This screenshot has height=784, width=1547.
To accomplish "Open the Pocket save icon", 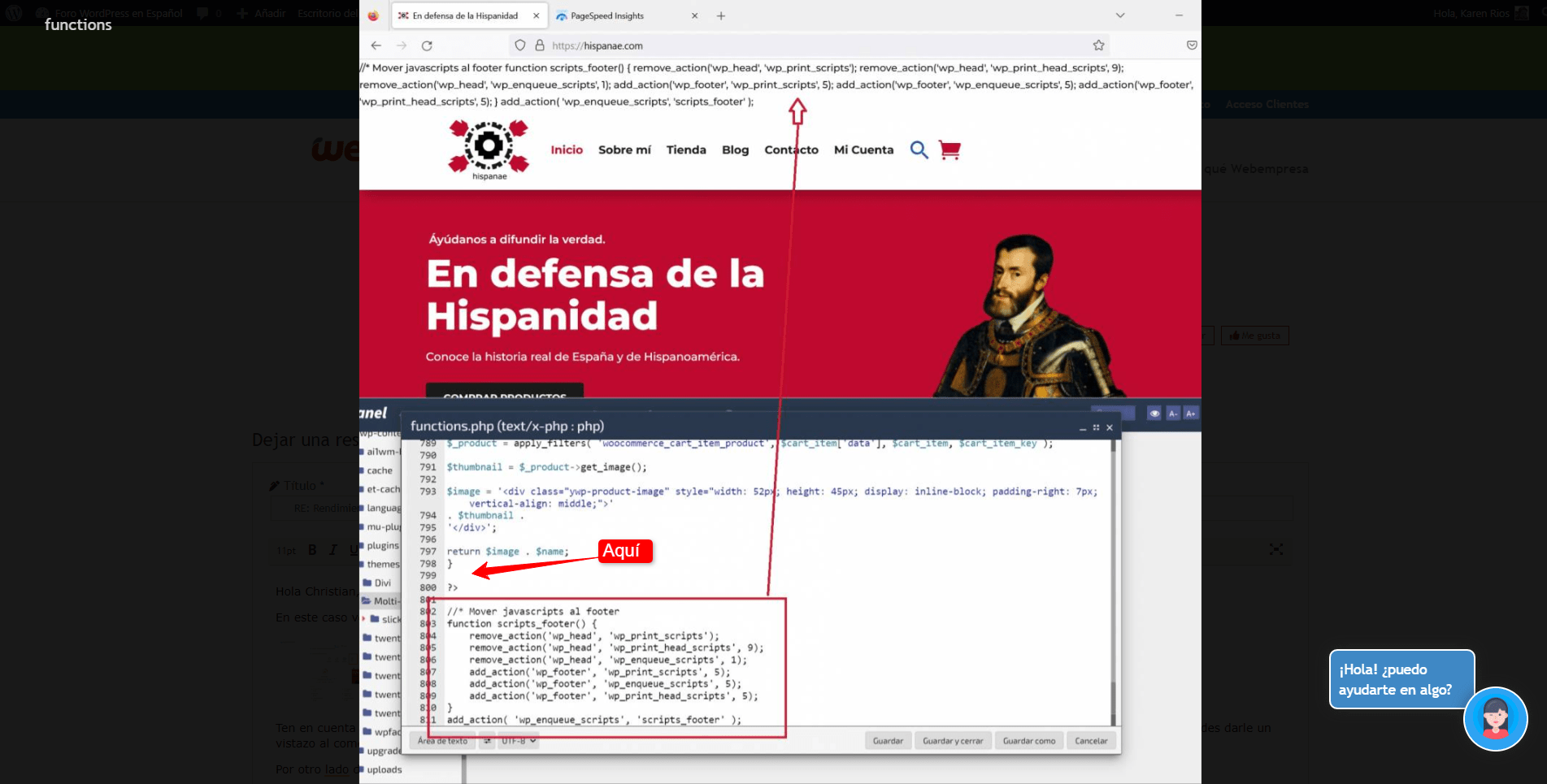I will 1192,45.
